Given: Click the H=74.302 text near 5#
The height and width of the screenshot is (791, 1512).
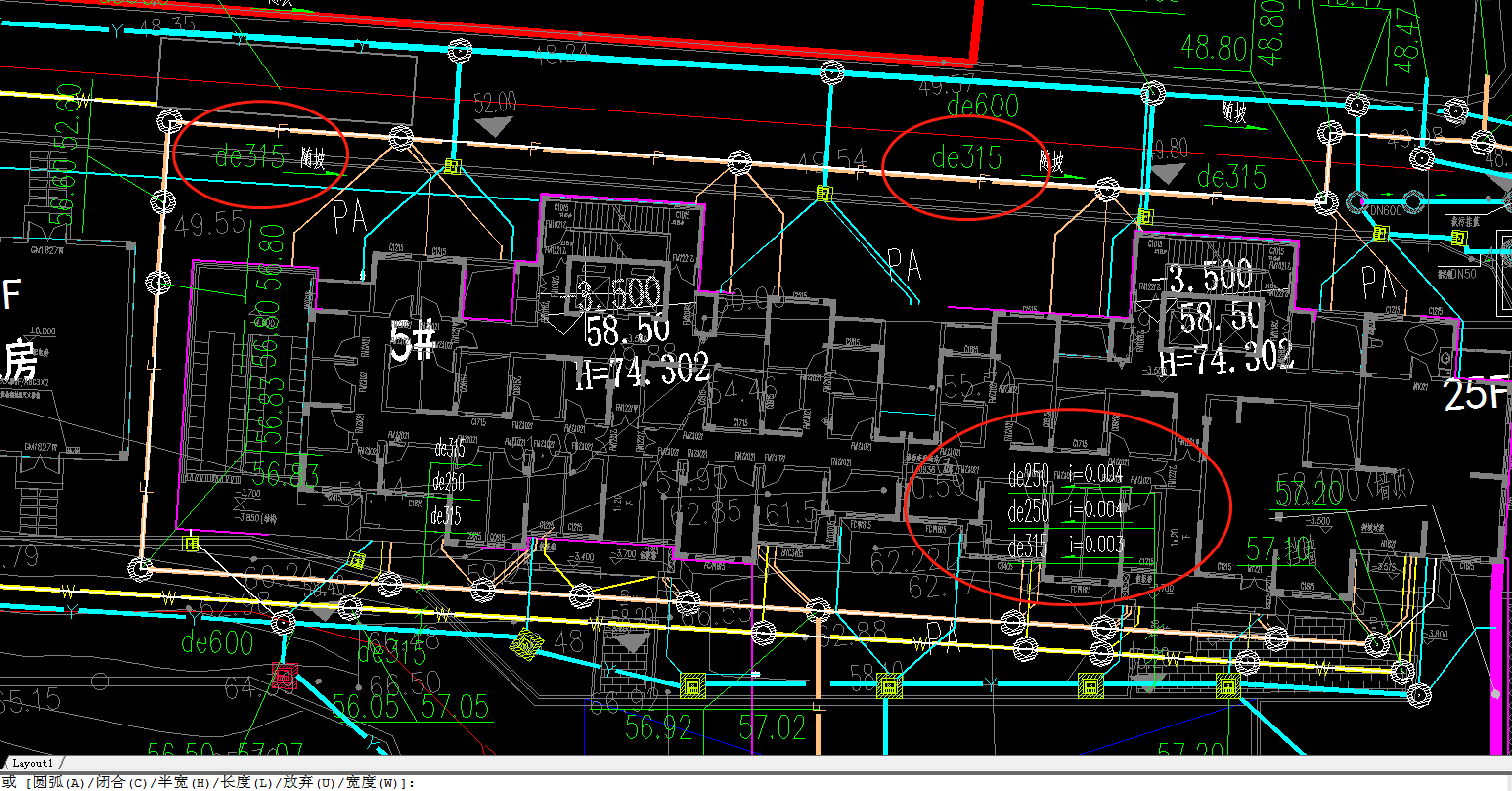Looking at the screenshot, I should [643, 370].
